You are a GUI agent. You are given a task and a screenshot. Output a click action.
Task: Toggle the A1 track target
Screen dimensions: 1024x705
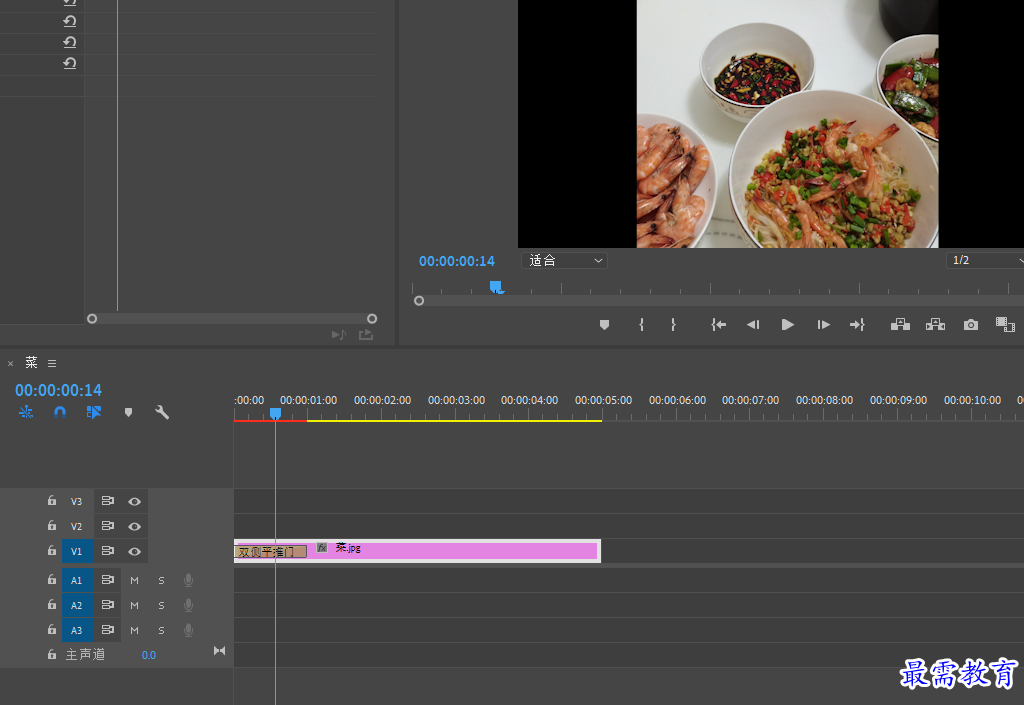point(77,580)
